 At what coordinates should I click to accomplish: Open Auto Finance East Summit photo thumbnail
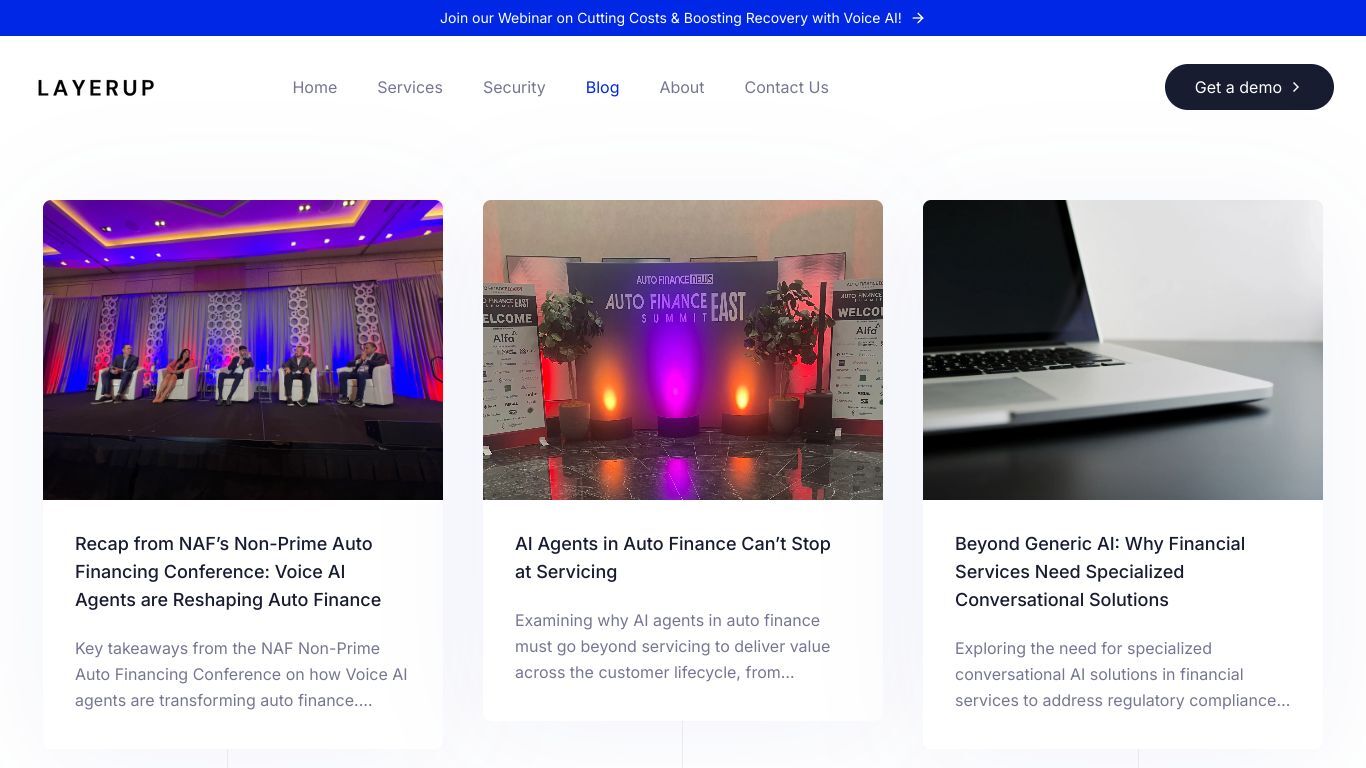pos(683,350)
